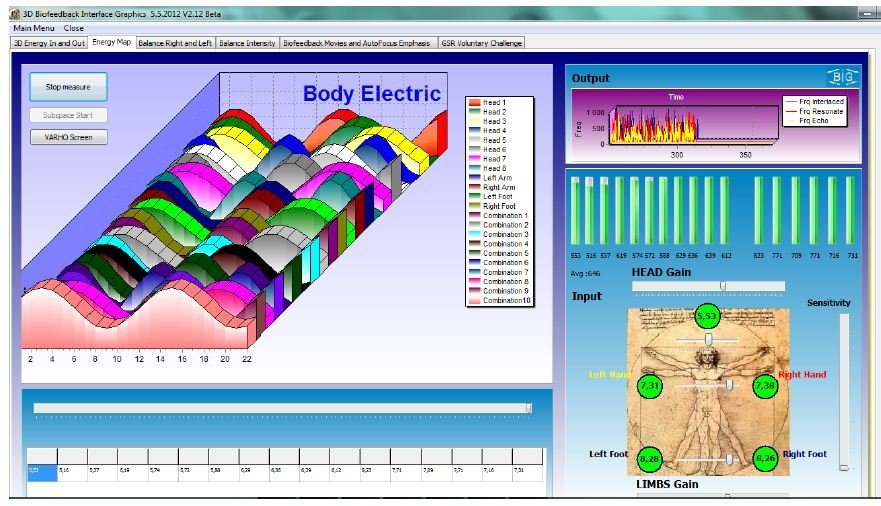
Task: Go to the GSR Voluntary Challenge tab
Action: (481, 43)
